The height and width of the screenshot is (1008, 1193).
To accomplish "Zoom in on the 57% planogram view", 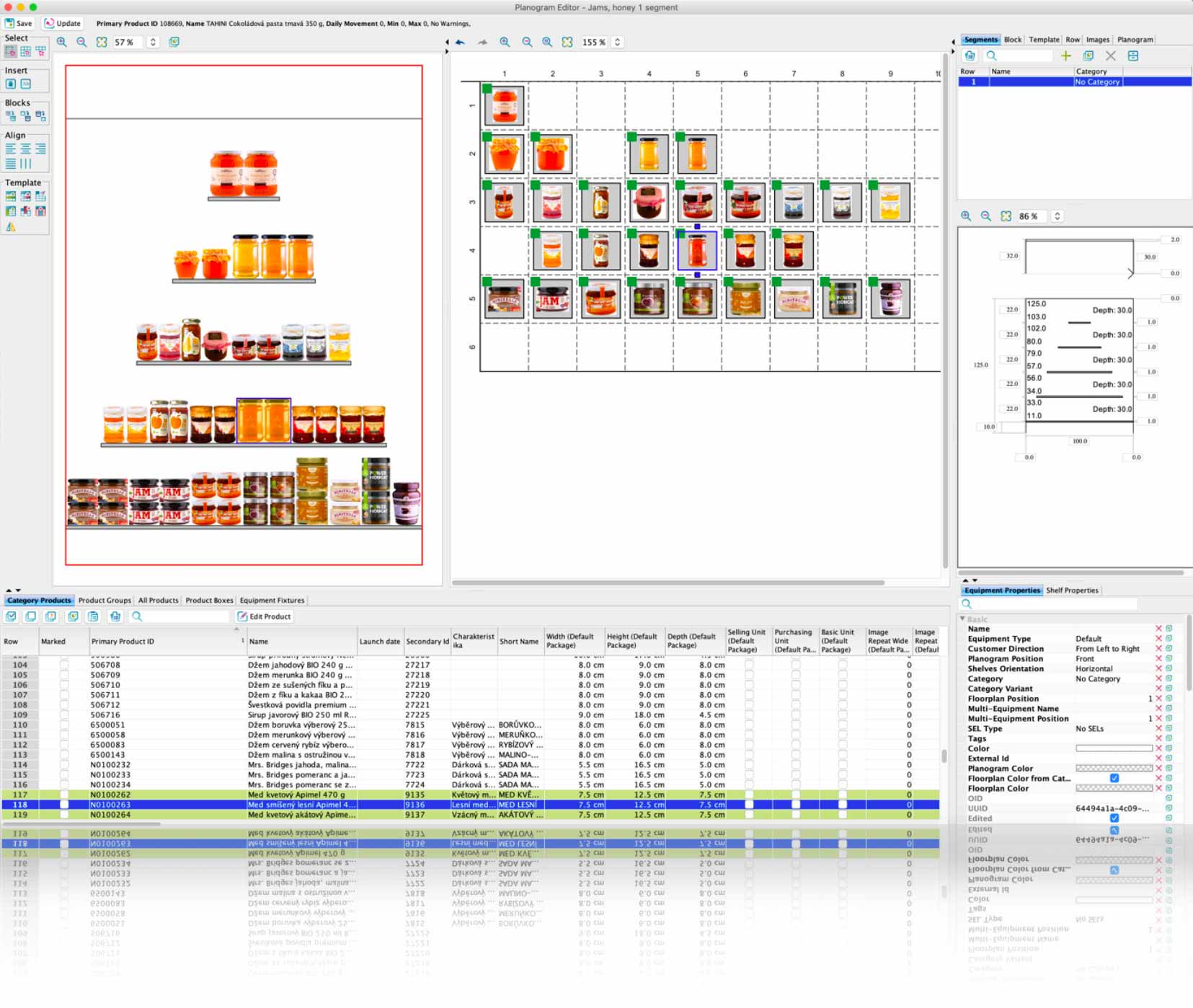I will coord(62,43).
